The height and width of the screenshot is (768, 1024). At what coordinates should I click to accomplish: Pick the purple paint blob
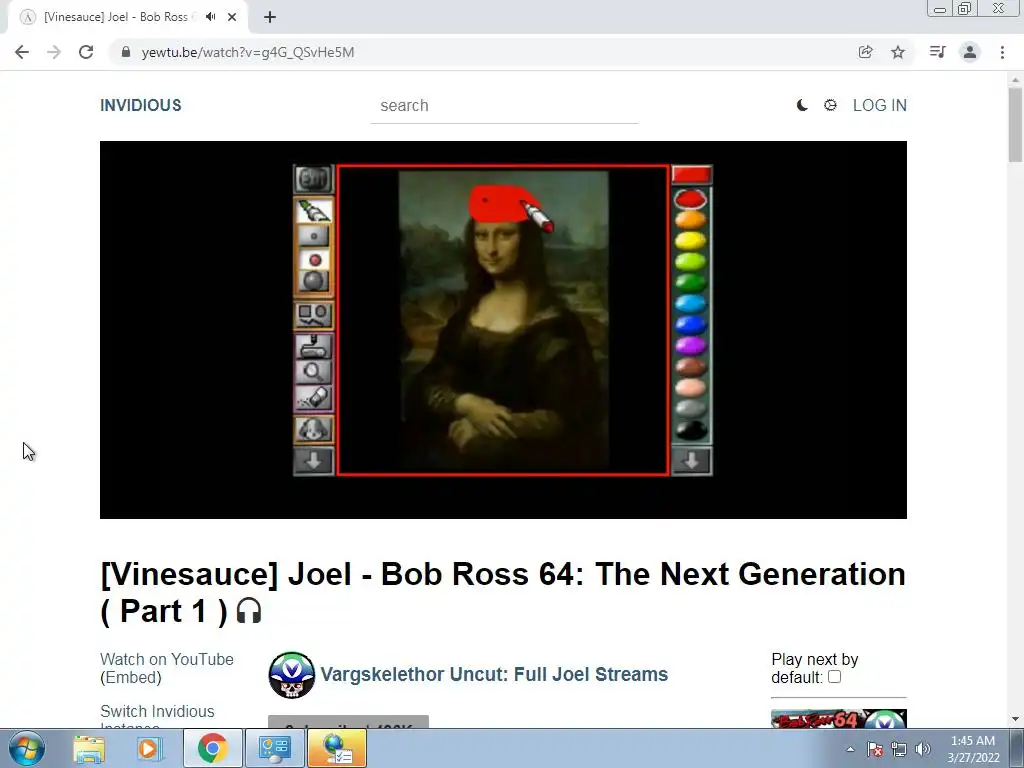click(690, 345)
